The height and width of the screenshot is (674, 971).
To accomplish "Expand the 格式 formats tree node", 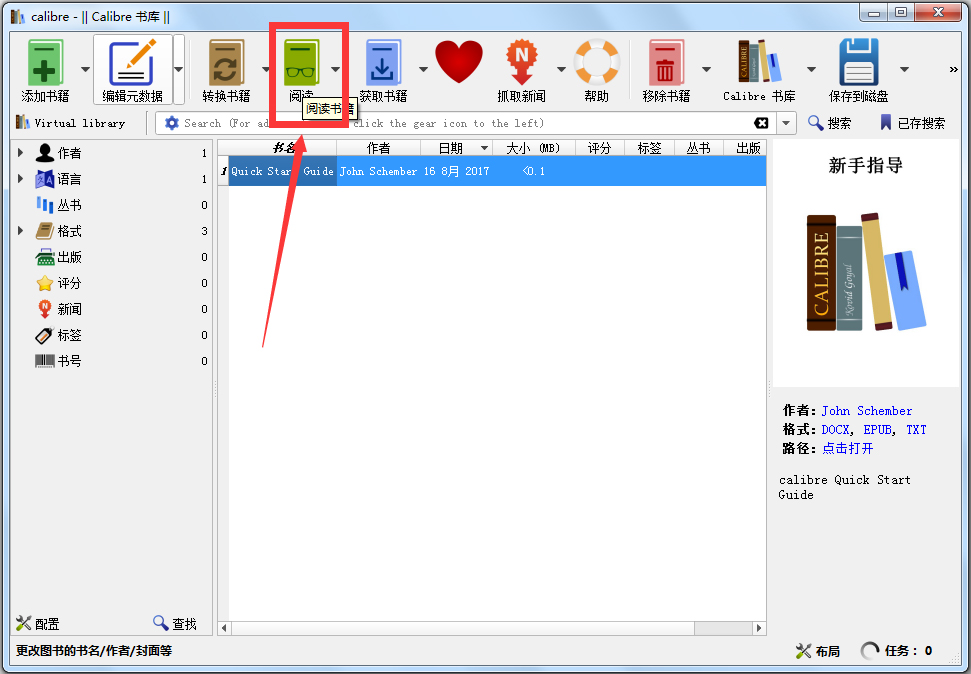I will [21, 231].
